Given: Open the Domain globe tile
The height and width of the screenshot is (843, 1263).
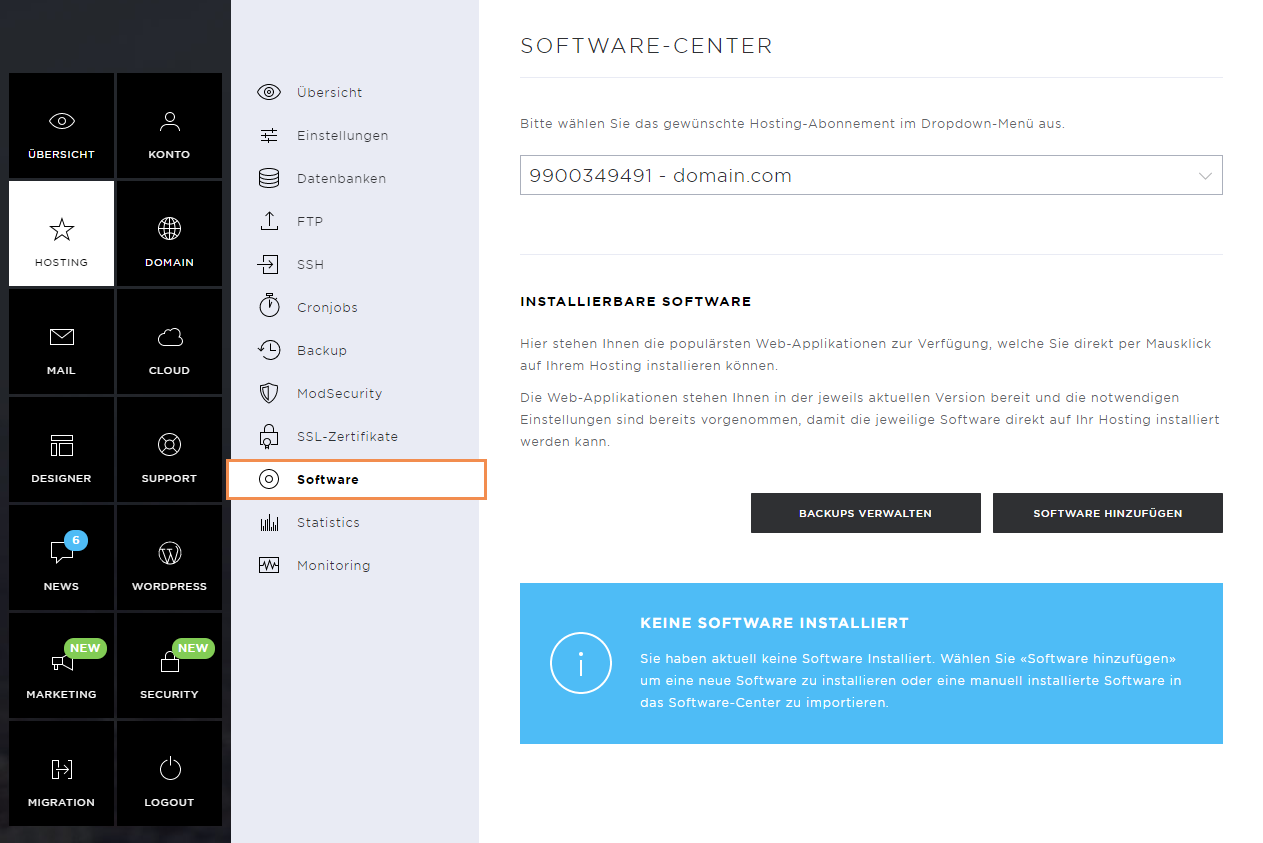Looking at the screenshot, I should coord(169,233).
